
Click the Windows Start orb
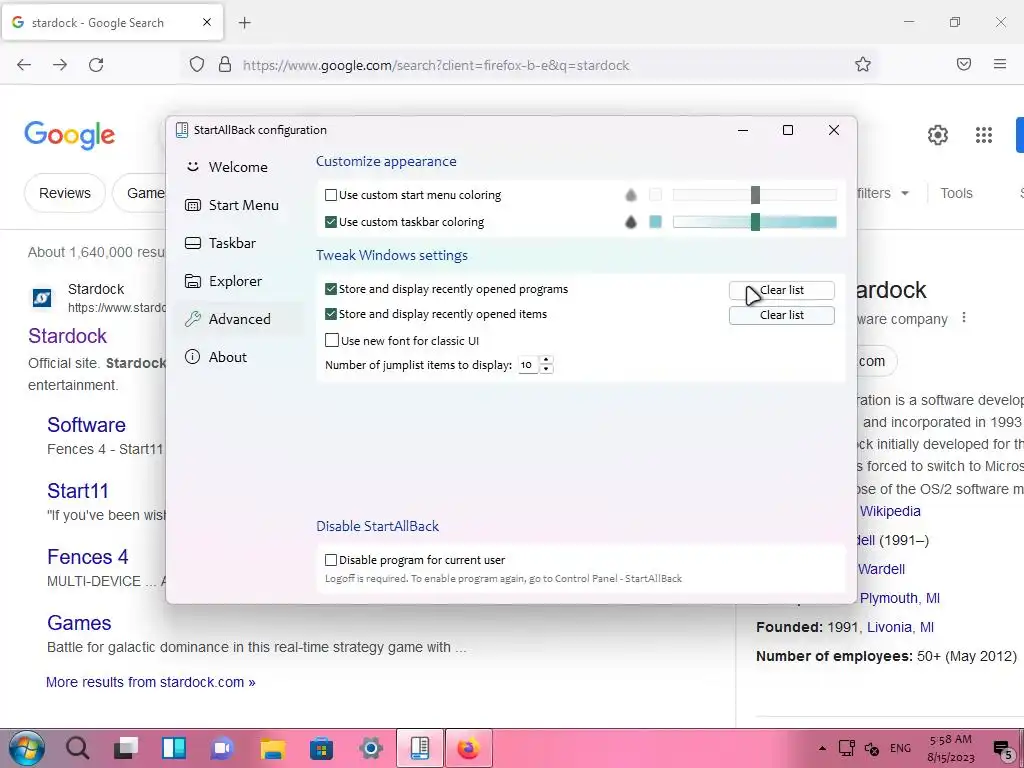26,748
